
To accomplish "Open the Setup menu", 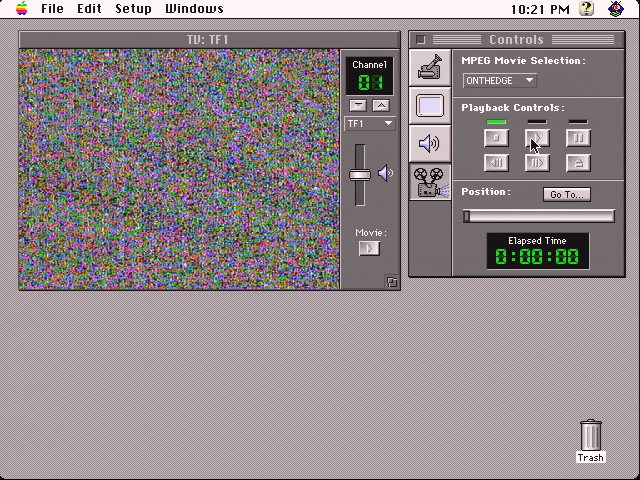I will click(133, 9).
